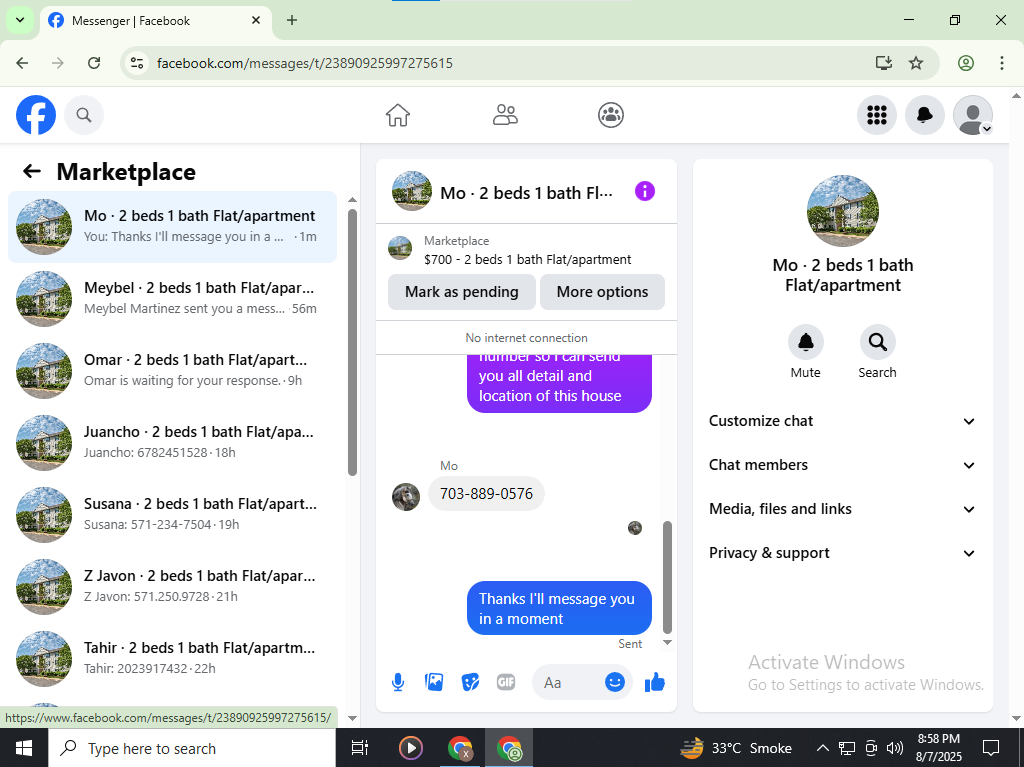Open Task View on the taskbar
The width and height of the screenshot is (1024, 767).
click(360, 748)
